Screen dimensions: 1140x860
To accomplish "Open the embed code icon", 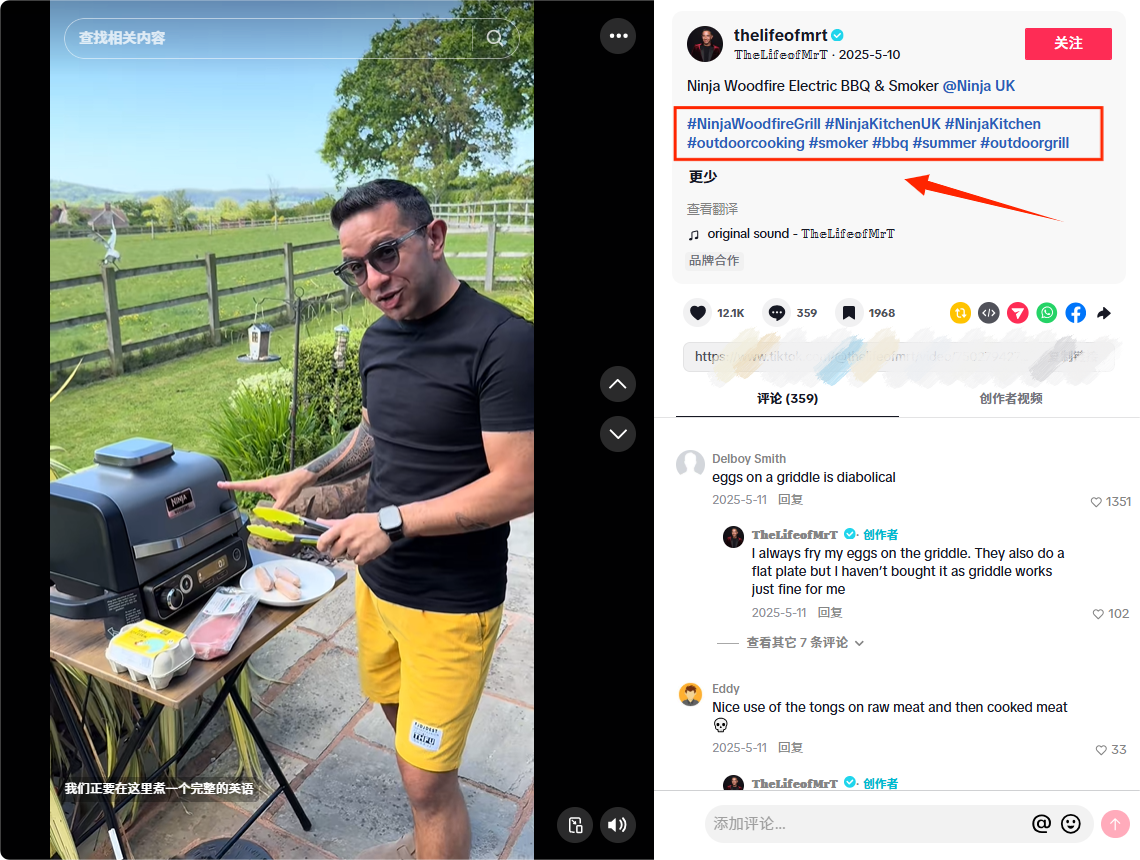I will pos(988,313).
